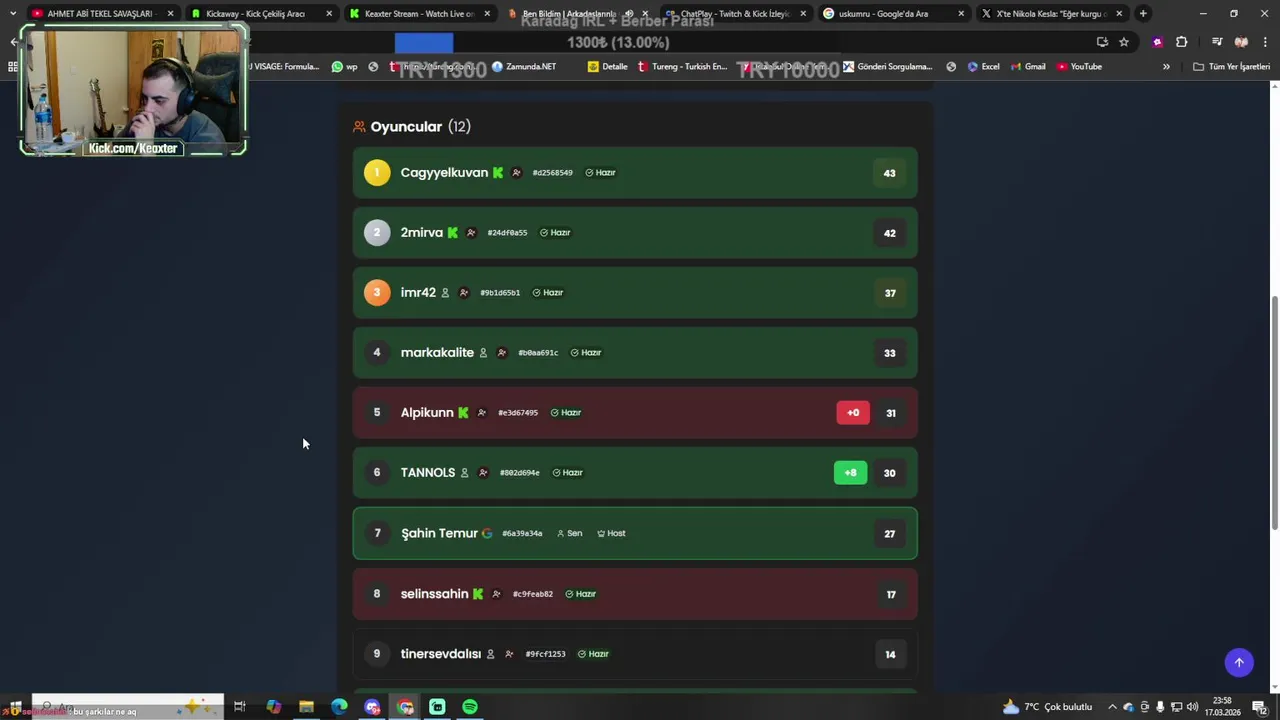Open the Gönderi Sorgulama bookmark
Image resolution: width=1280 pixels, height=720 pixels.
pos(888,67)
